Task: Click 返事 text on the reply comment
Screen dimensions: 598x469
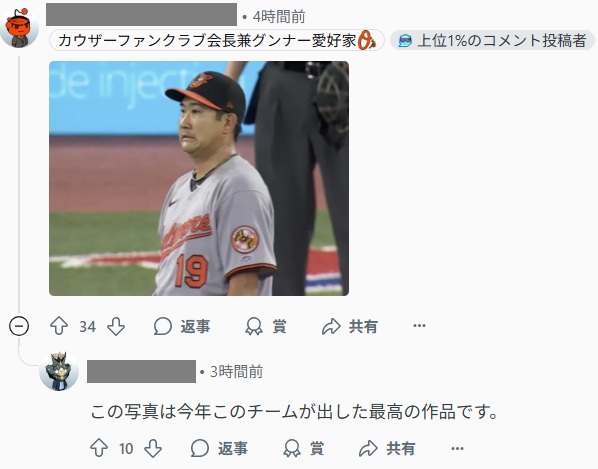Action: click(x=233, y=448)
